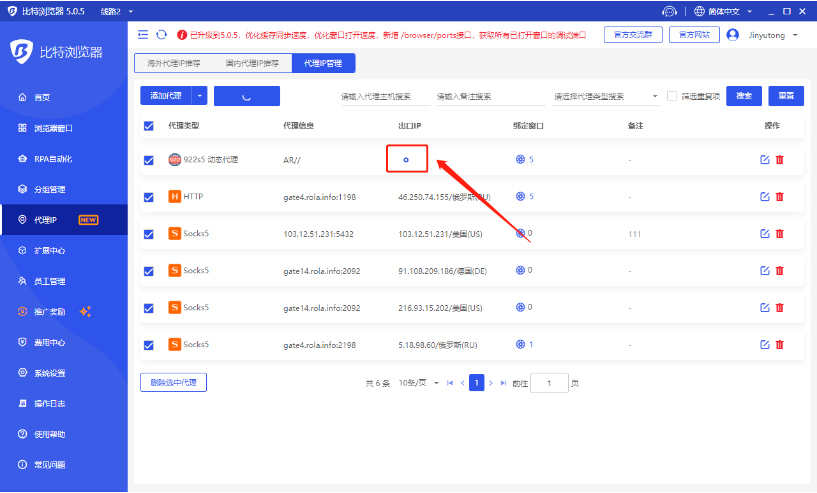Edit the proxy with exit IP 91.108.209.186
This screenshot has height=493, width=817.
(764, 270)
